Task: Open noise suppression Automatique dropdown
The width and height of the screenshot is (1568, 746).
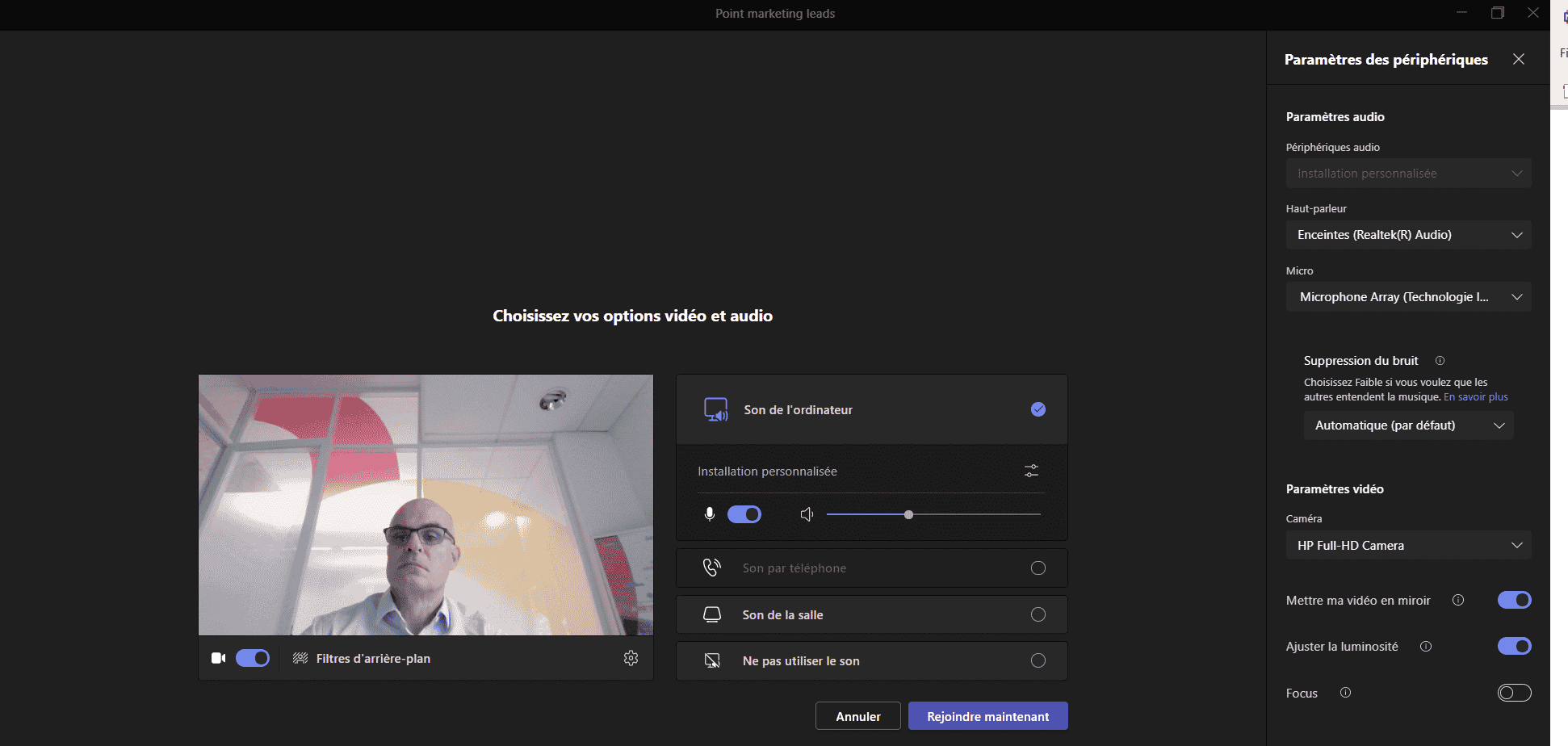Action: [1409, 425]
